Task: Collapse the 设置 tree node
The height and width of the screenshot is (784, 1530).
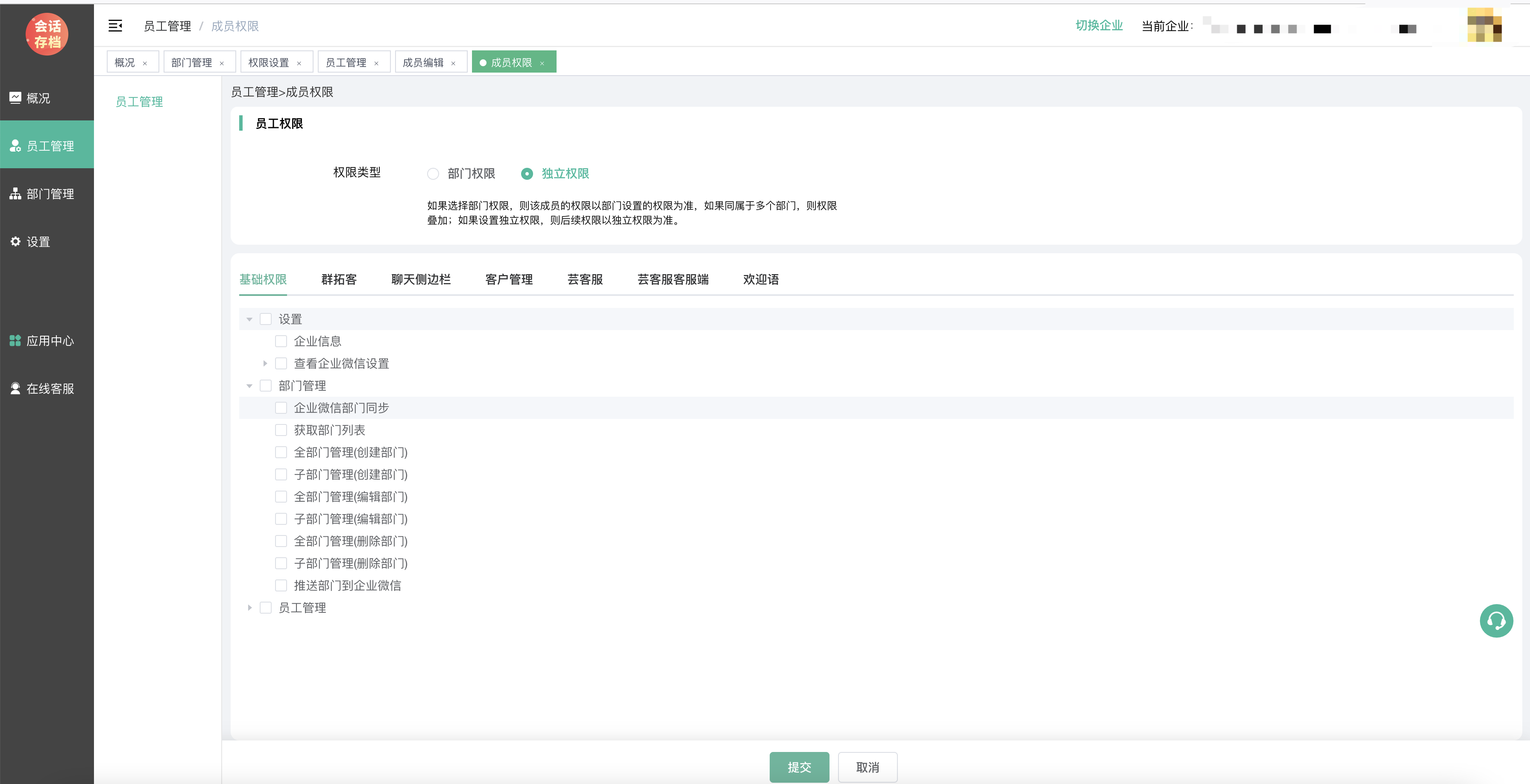Action: [249, 319]
